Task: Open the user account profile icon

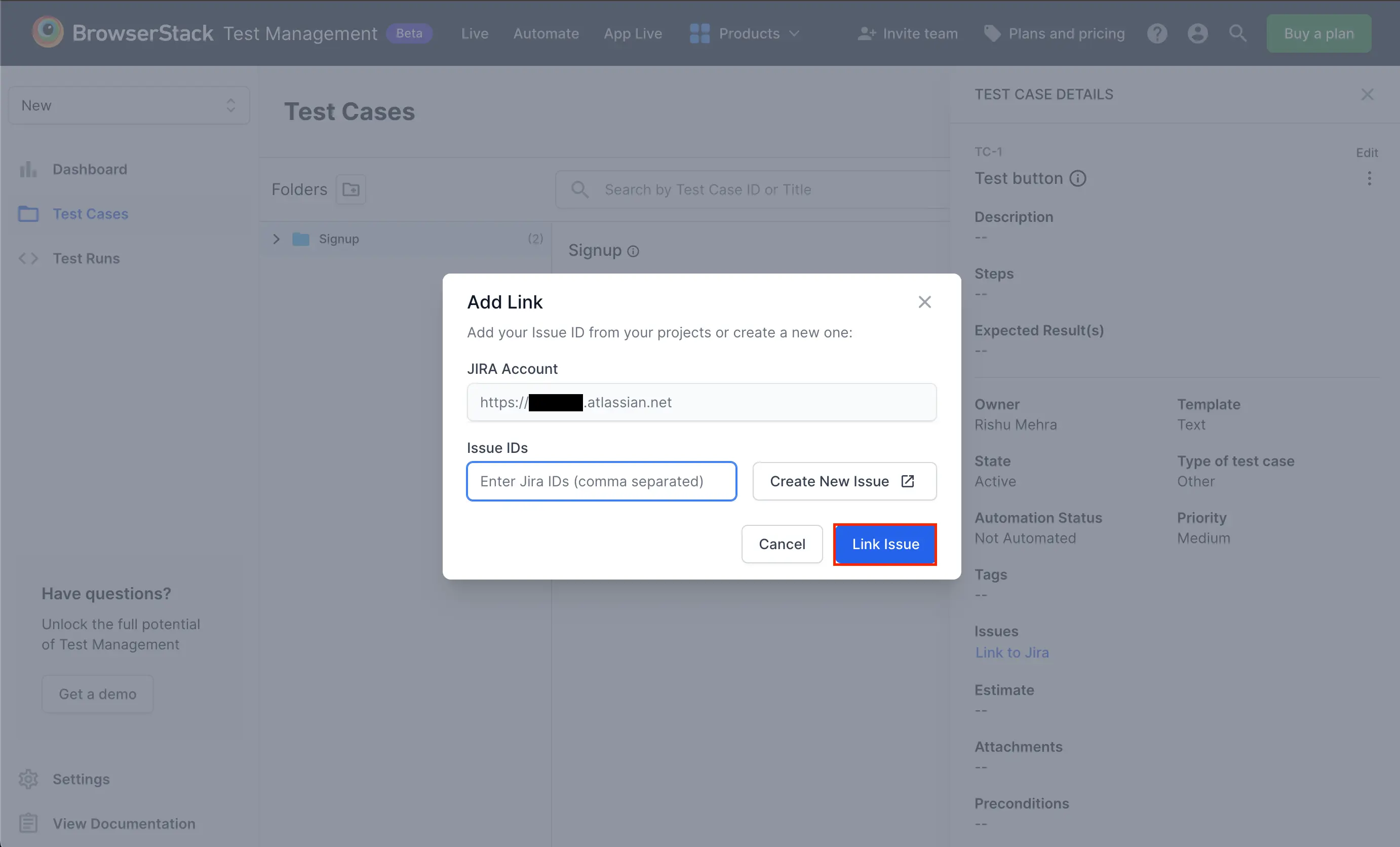Action: (1197, 33)
